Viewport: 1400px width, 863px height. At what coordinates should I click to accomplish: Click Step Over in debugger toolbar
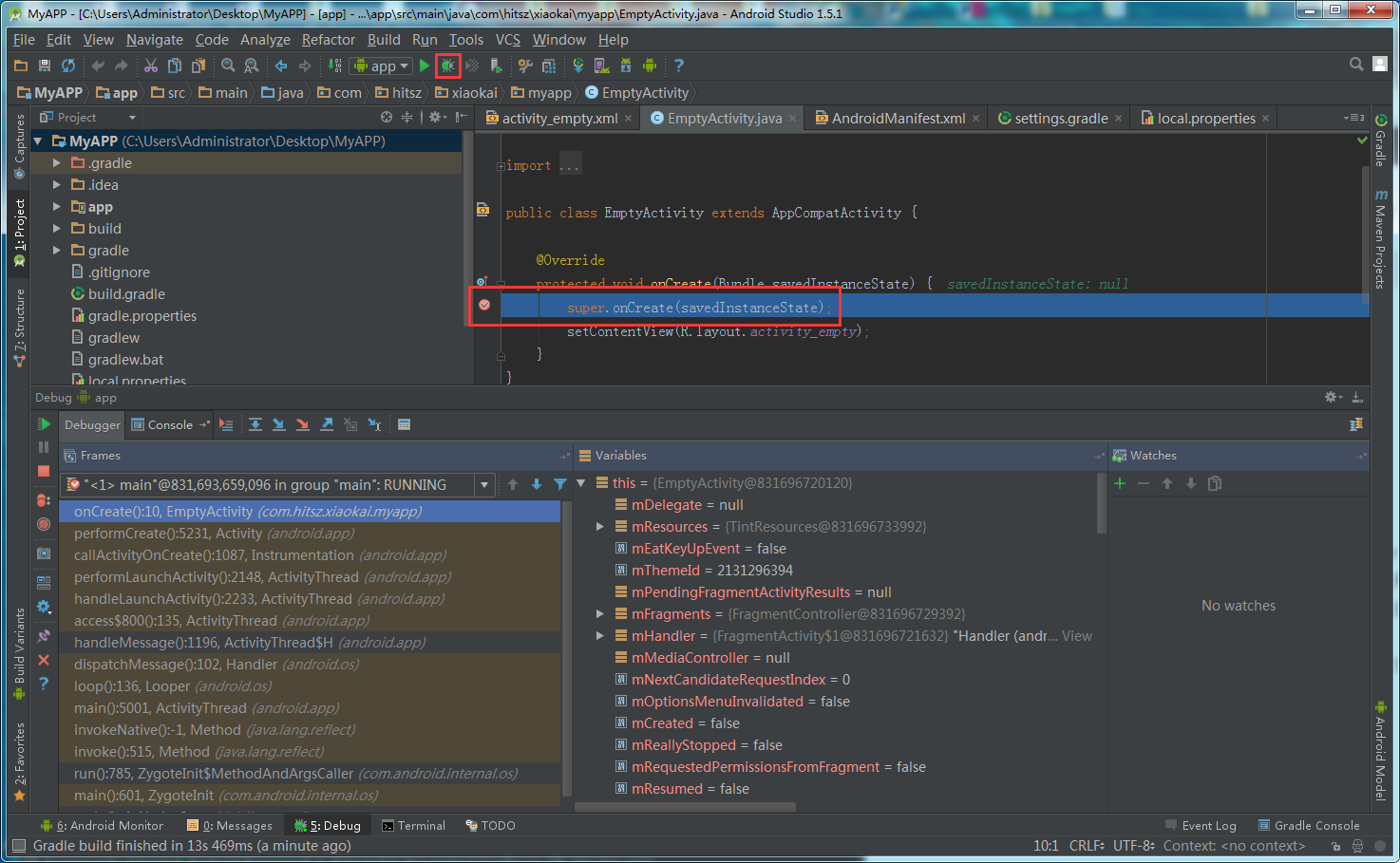[x=255, y=424]
